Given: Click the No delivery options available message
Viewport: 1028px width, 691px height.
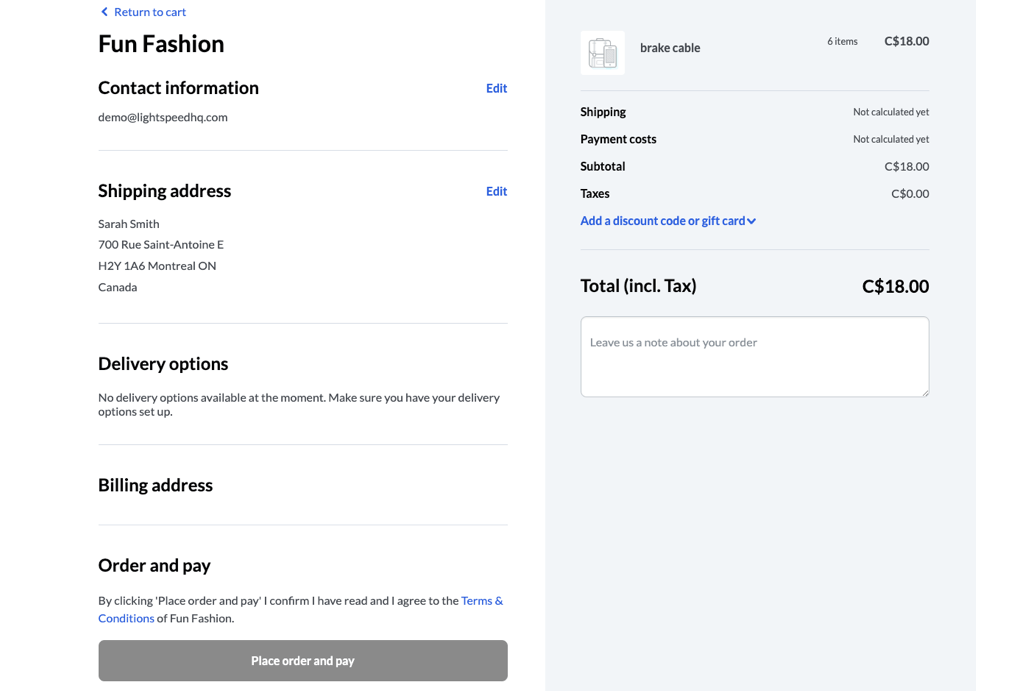Looking at the screenshot, I should [x=299, y=405].
